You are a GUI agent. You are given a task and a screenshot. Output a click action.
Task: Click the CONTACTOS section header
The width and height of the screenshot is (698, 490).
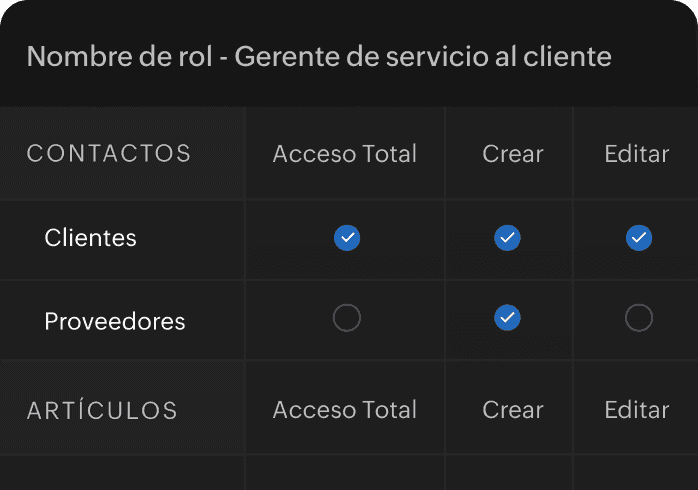coord(109,154)
